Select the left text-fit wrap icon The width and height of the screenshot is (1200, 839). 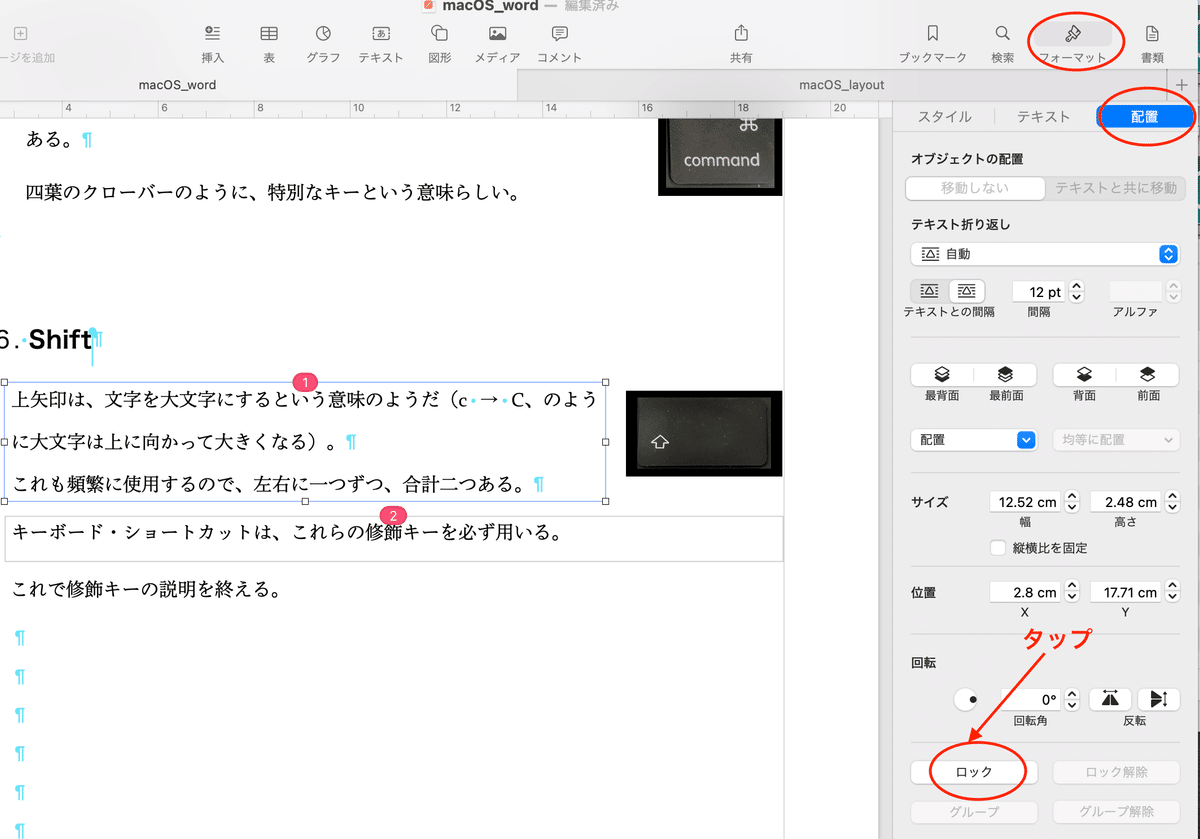(929, 291)
